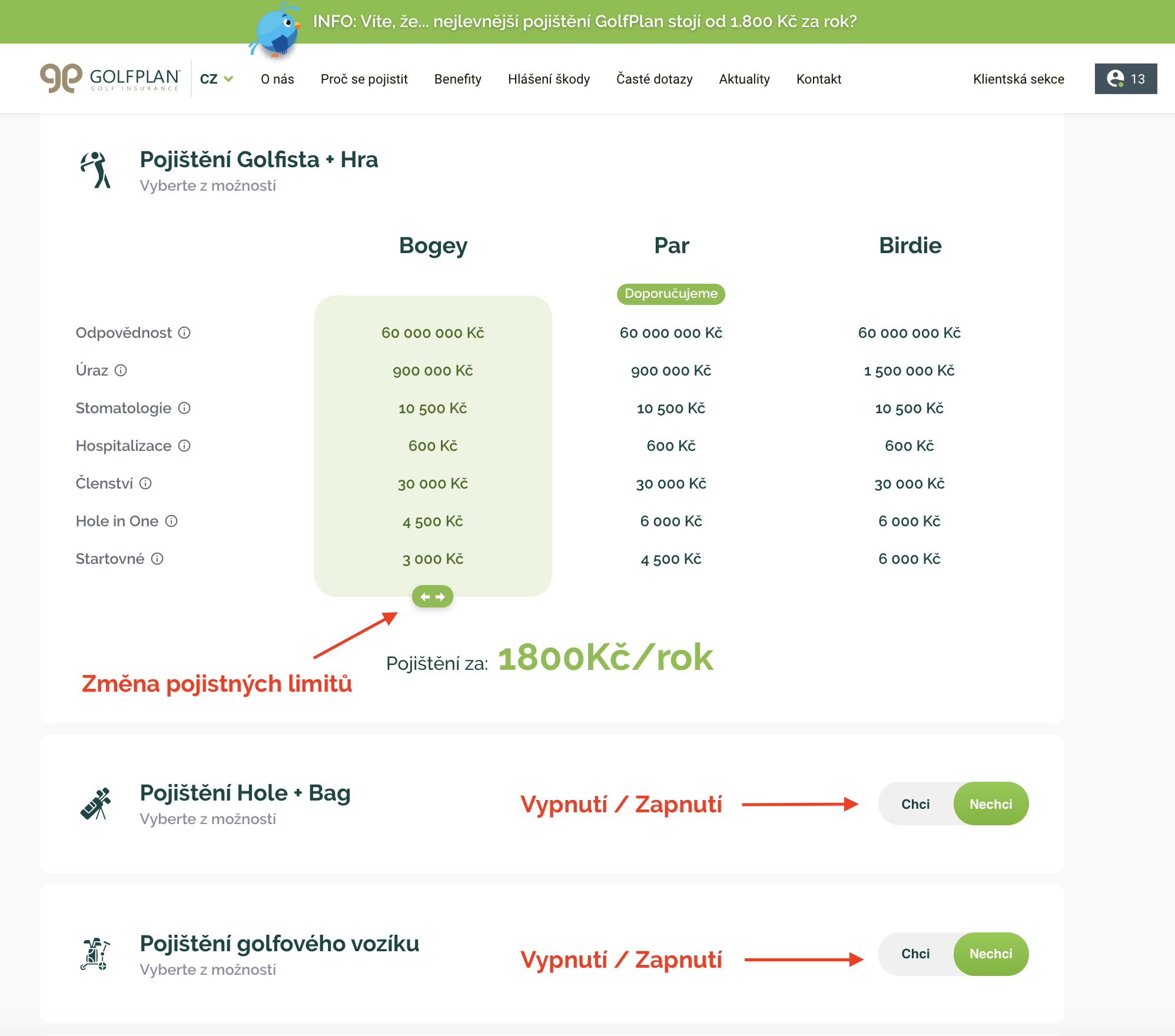Image resolution: width=1175 pixels, height=1036 pixels.
Task: Go to Hlášení škody page
Action: 549,79
